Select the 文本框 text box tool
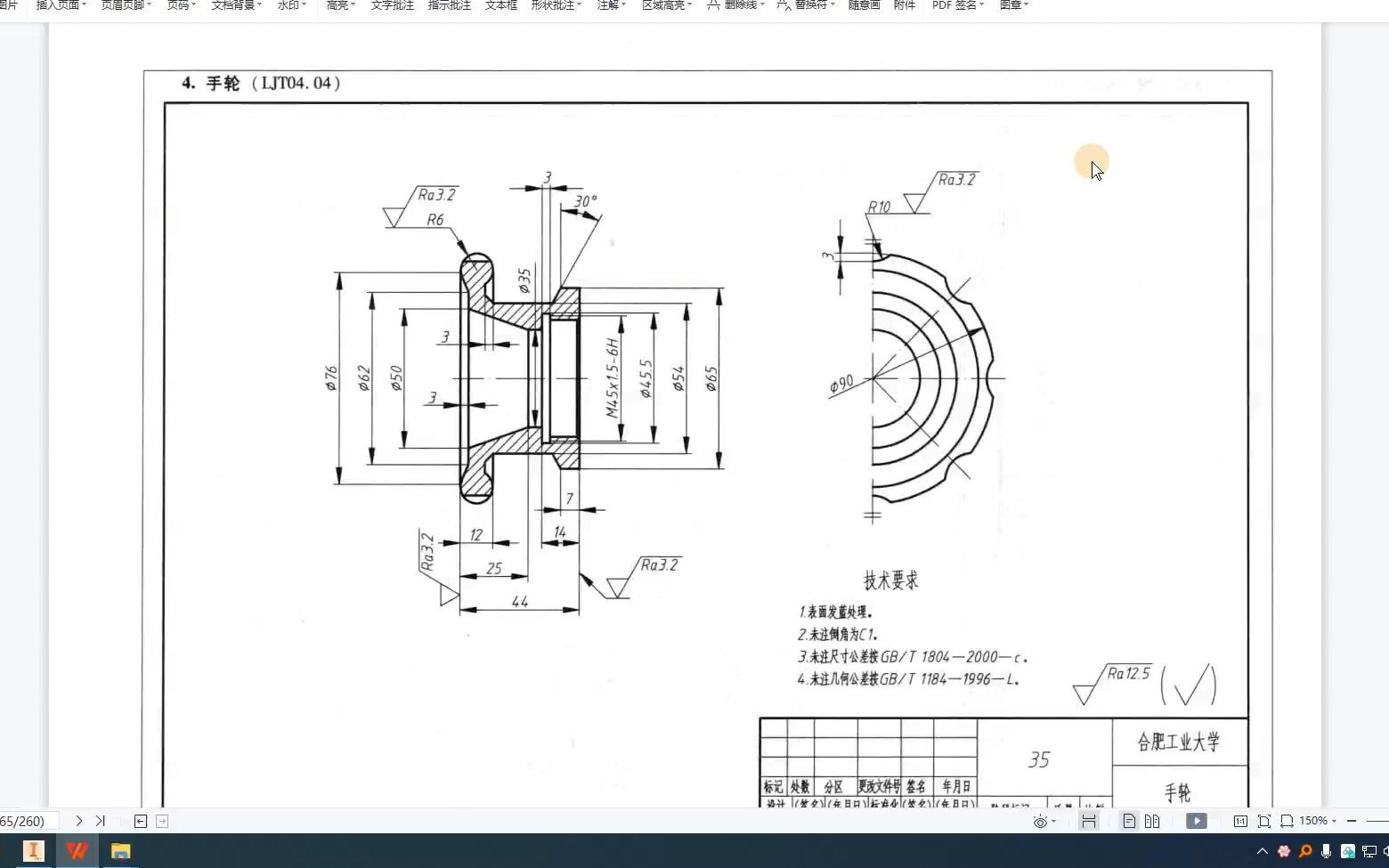This screenshot has height=868, width=1389. click(x=501, y=5)
